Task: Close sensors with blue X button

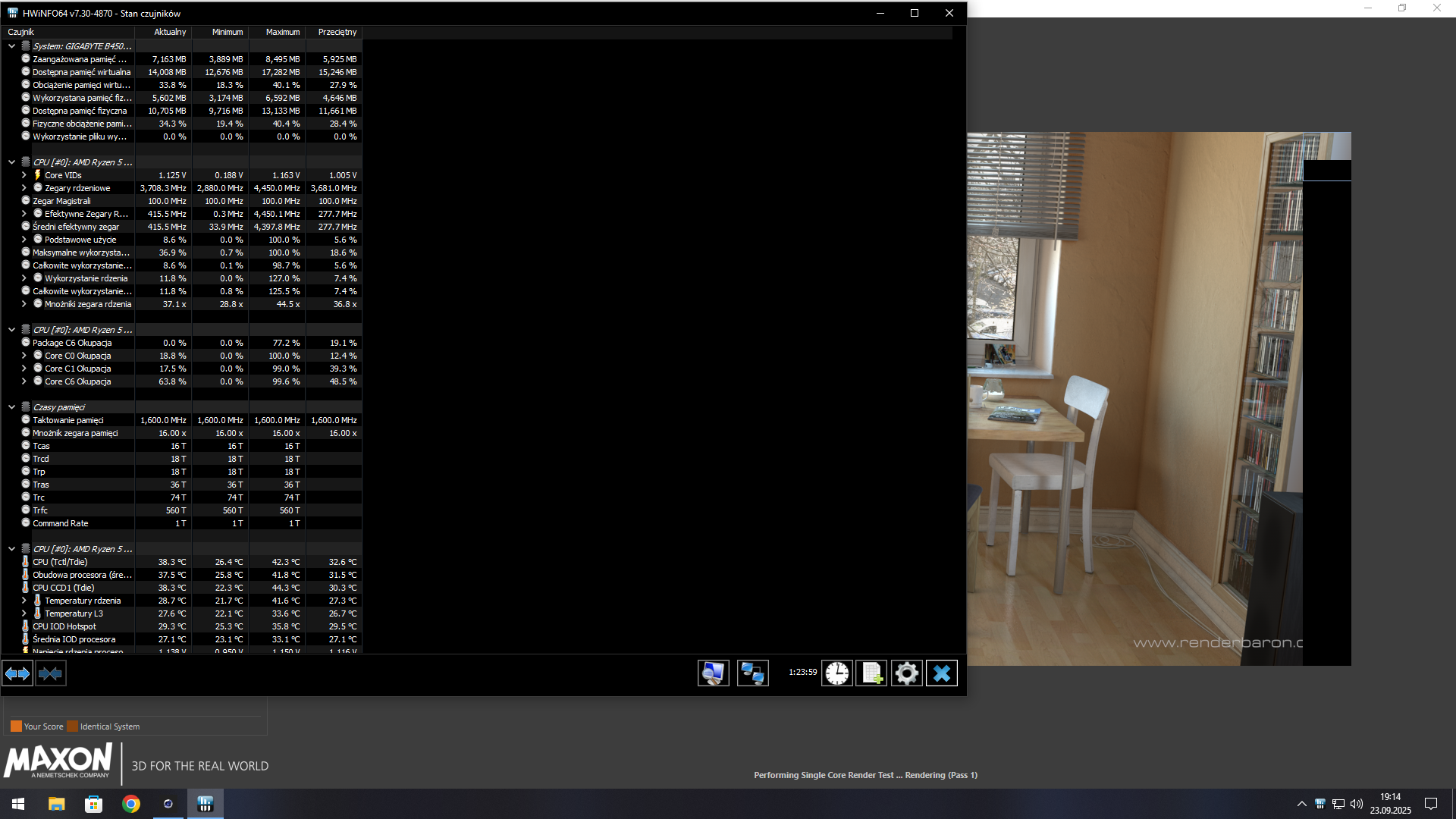Action: (941, 673)
